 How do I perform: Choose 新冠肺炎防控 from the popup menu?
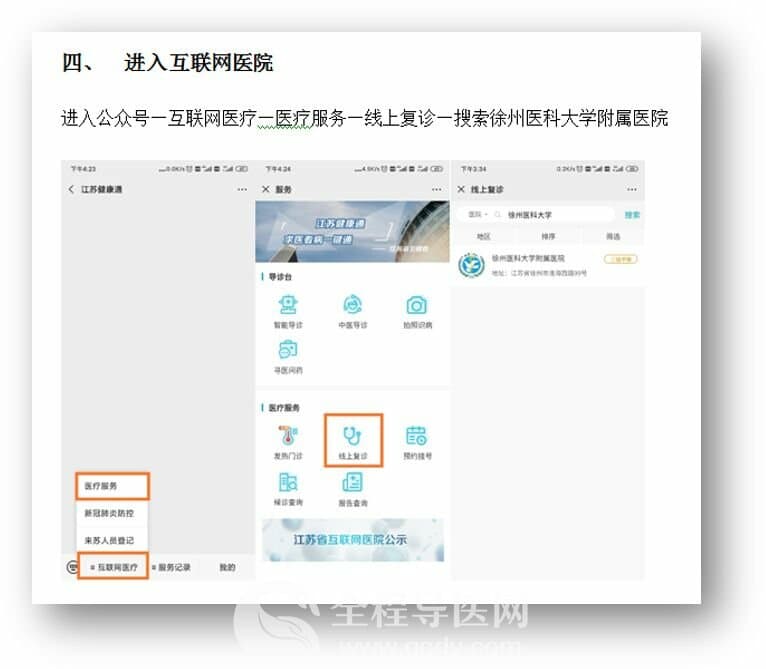pos(112,513)
